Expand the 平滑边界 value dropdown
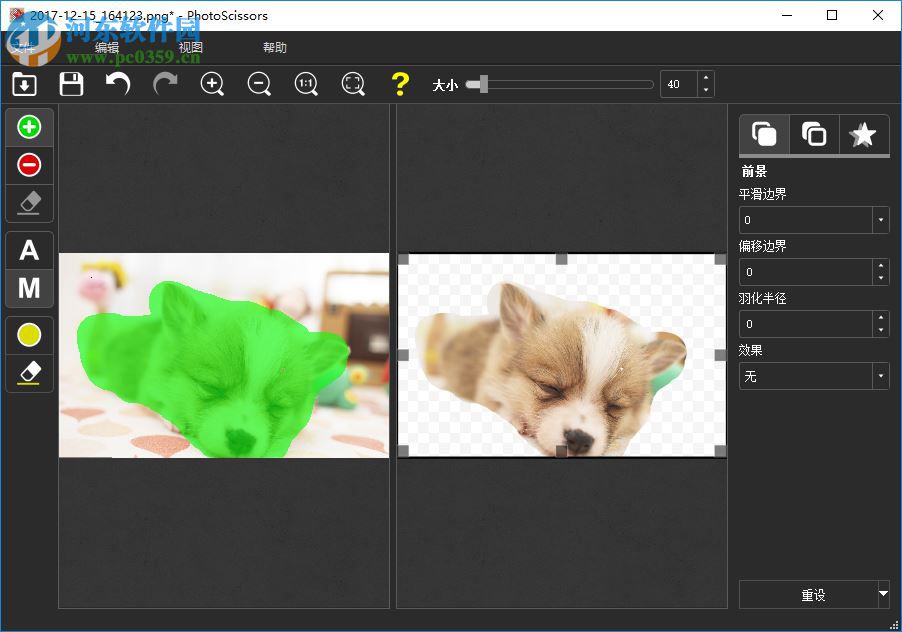902x632 pixels. 879,219
